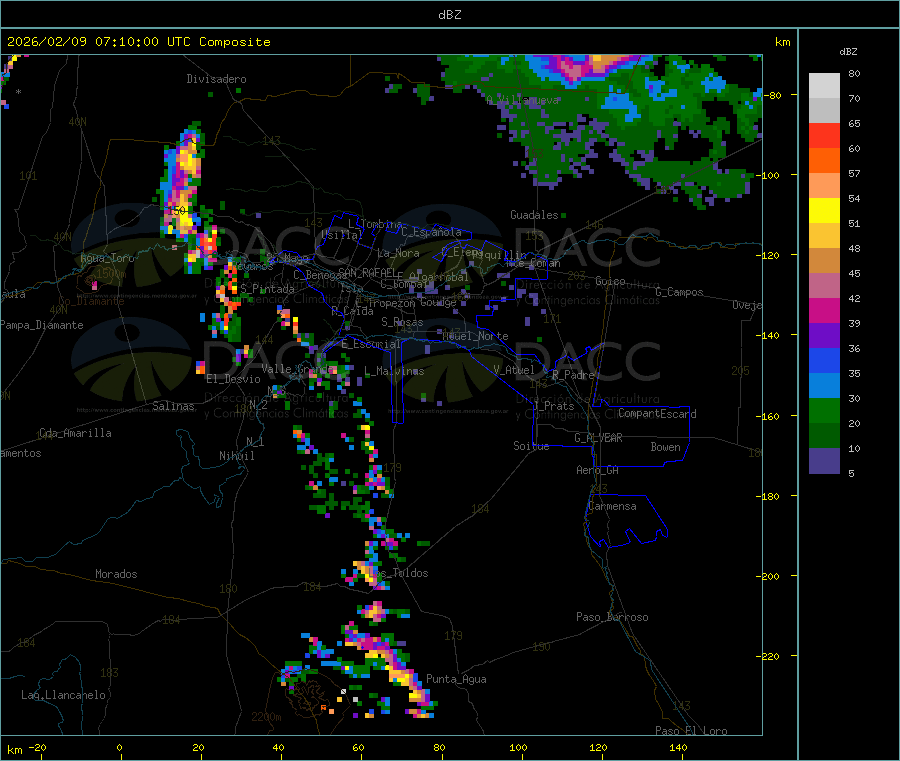The width and height of the screenshot is (900, 761).
Task: Click the Cda_Amarilla map label
Action: pyautogui.click(x=75, y=433)
